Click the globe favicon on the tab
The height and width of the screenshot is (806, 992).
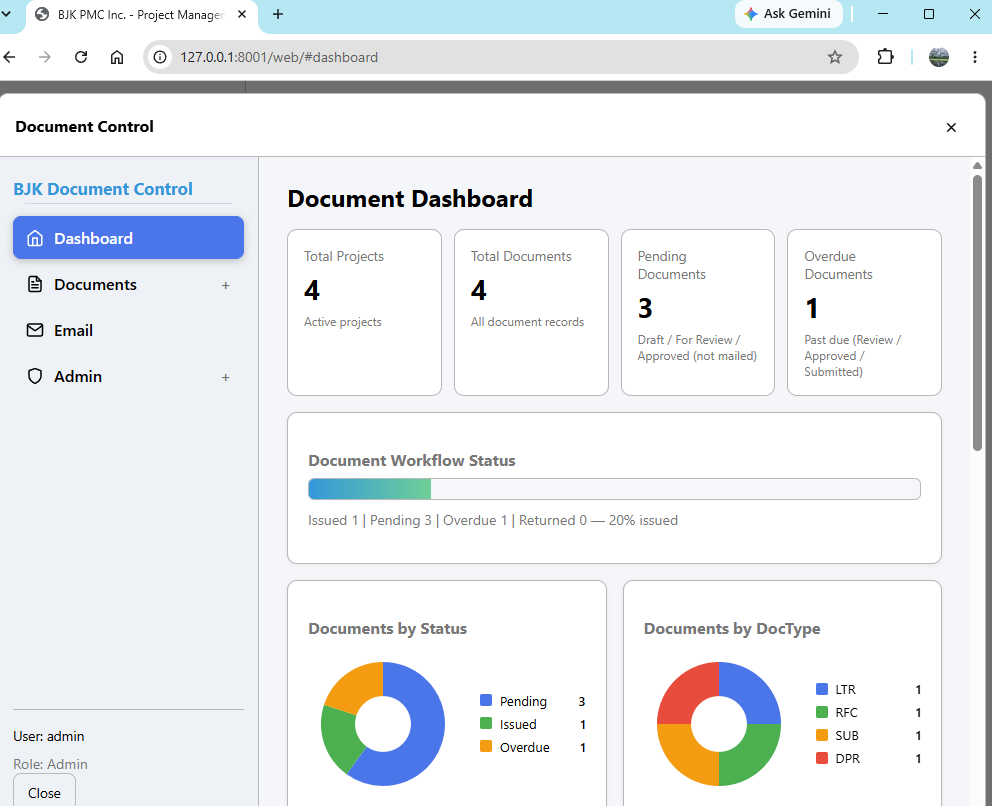(42, 15)
